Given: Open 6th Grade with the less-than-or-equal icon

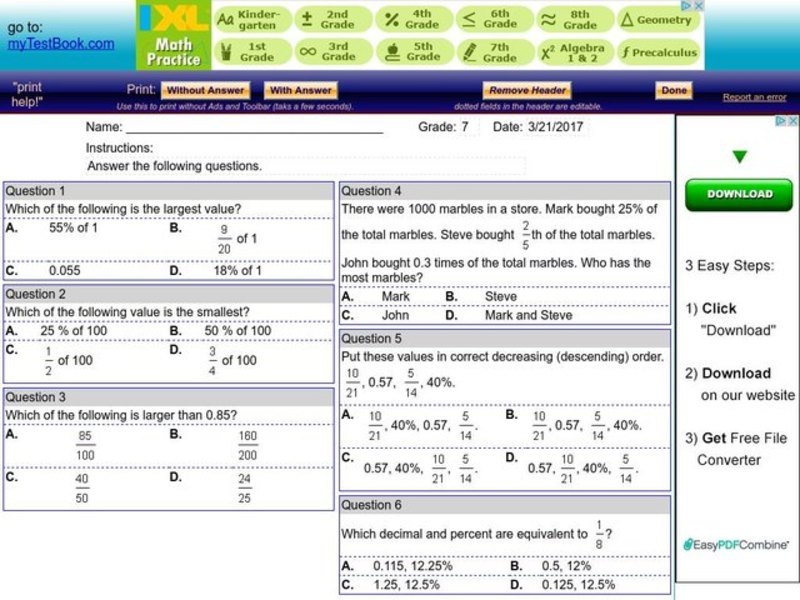Looking at the screenshot, I should (x=471, y=19).
